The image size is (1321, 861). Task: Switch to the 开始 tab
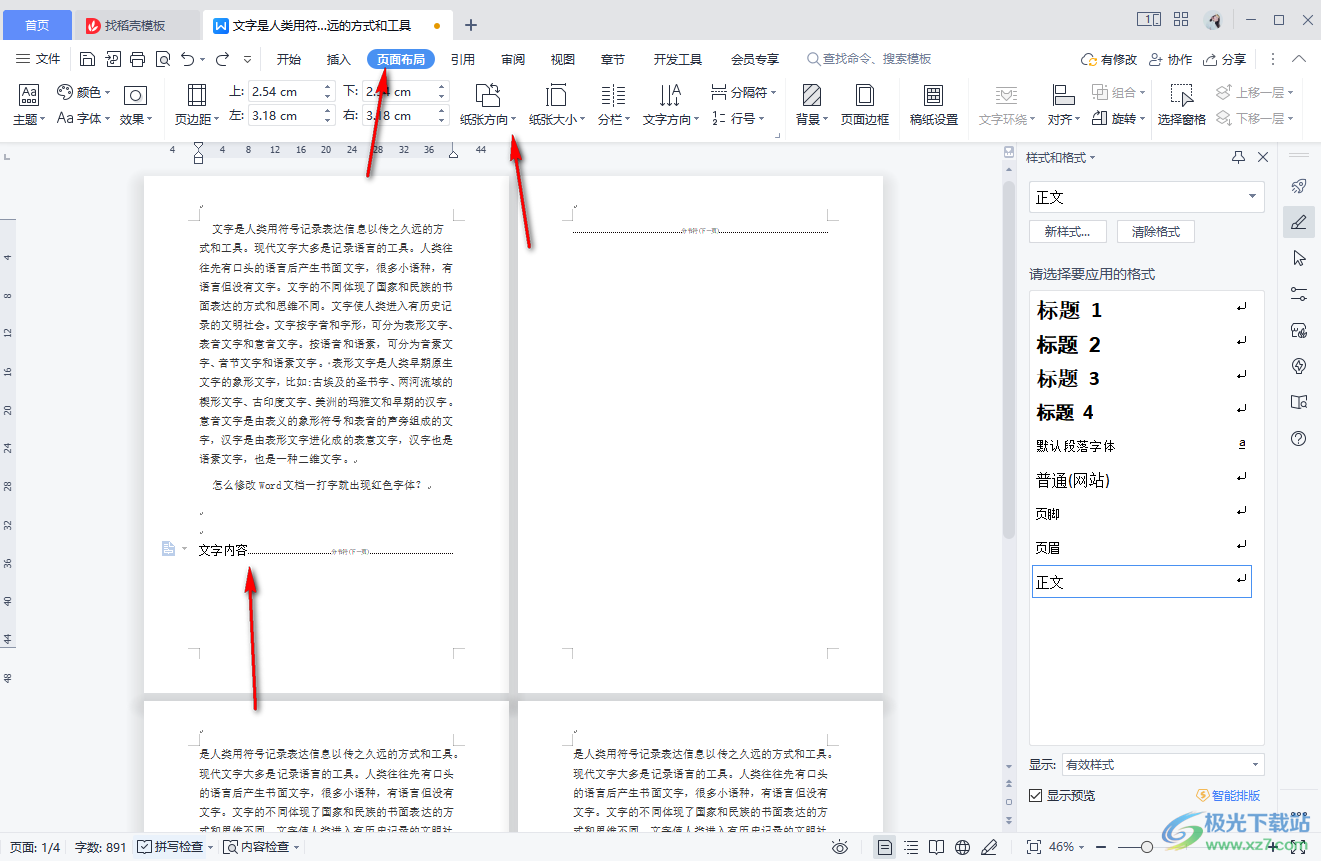(x=289, y=59)
